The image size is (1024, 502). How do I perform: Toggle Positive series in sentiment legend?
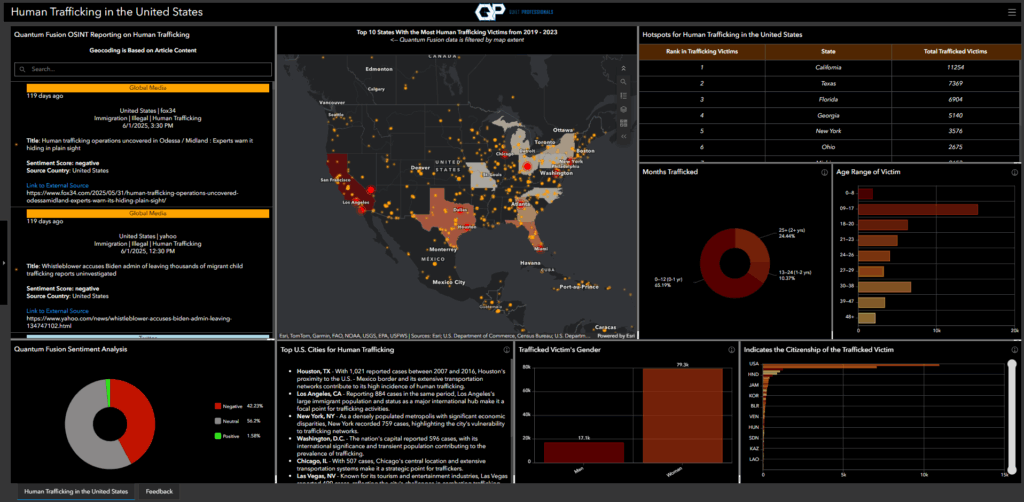pos(230,436)
